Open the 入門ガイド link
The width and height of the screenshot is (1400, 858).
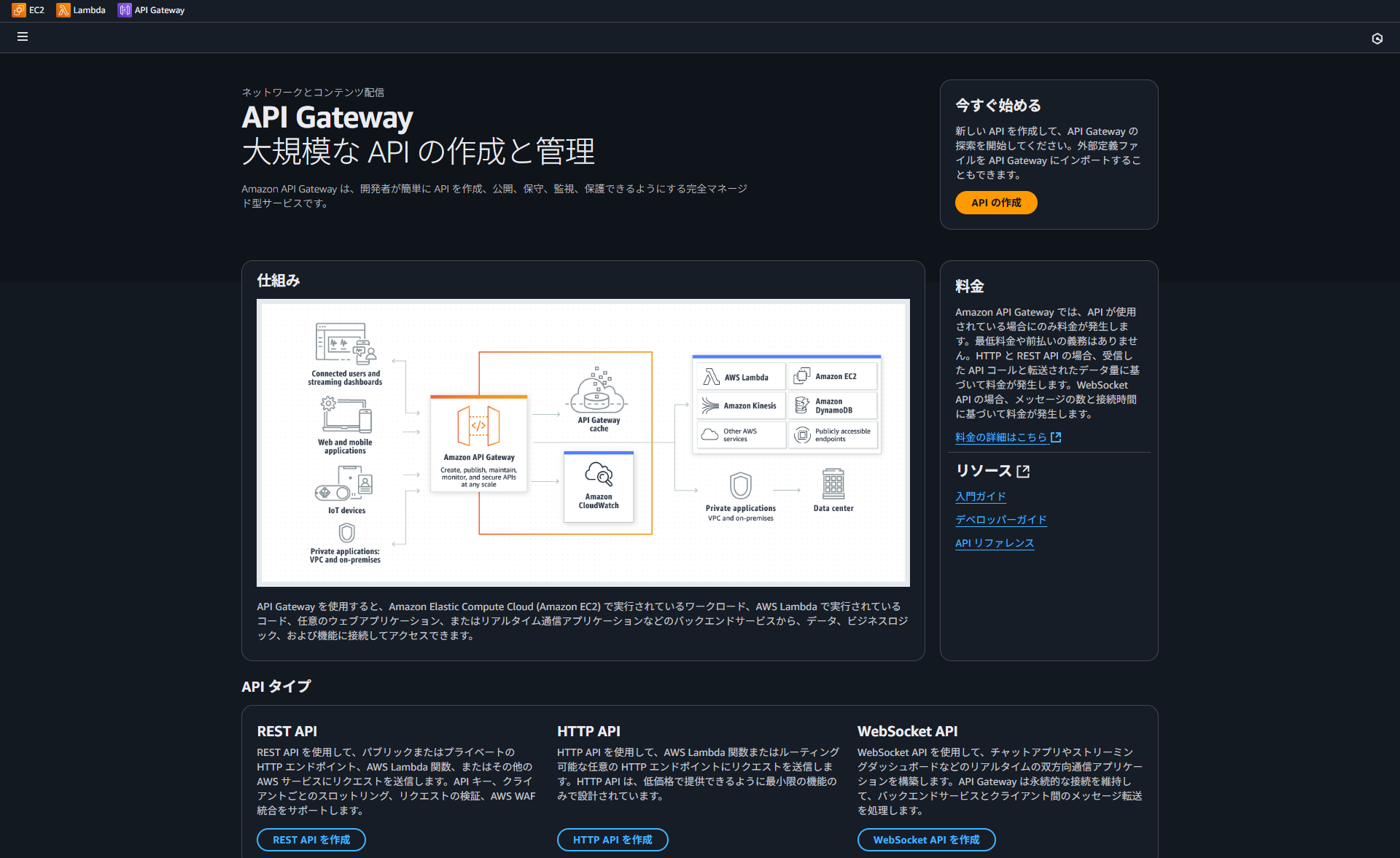[980, 496]
